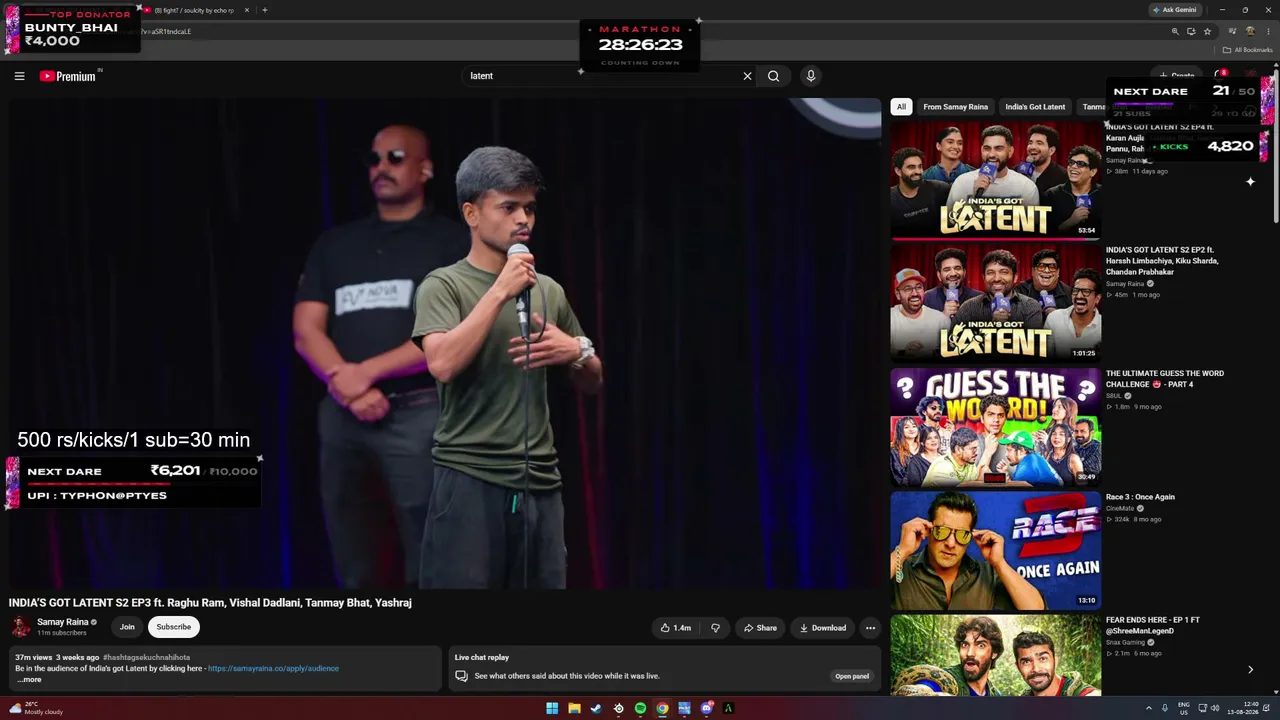Open the Windows Start menu
1280x720 pixels.
coord(552,708)
